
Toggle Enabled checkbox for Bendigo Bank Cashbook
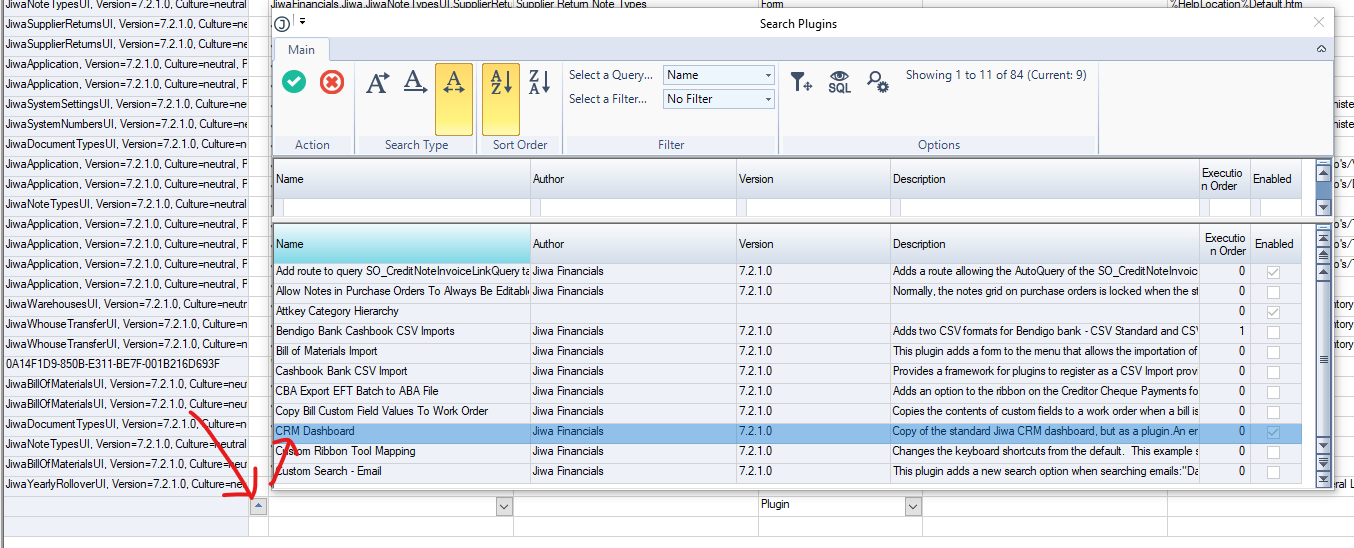coord(1273,332)
